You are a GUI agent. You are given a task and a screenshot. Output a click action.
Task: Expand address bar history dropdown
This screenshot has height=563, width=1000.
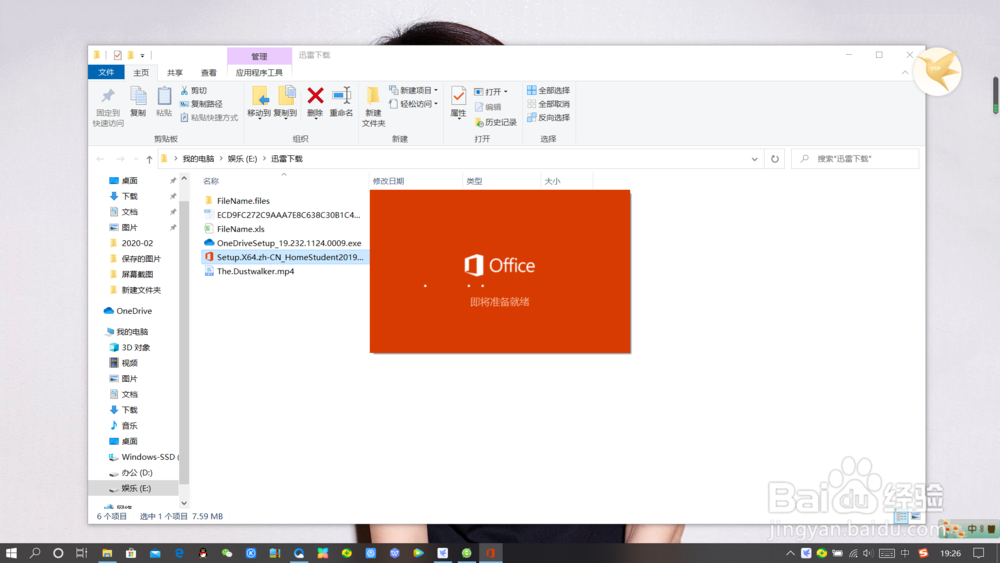click(754, 159)
